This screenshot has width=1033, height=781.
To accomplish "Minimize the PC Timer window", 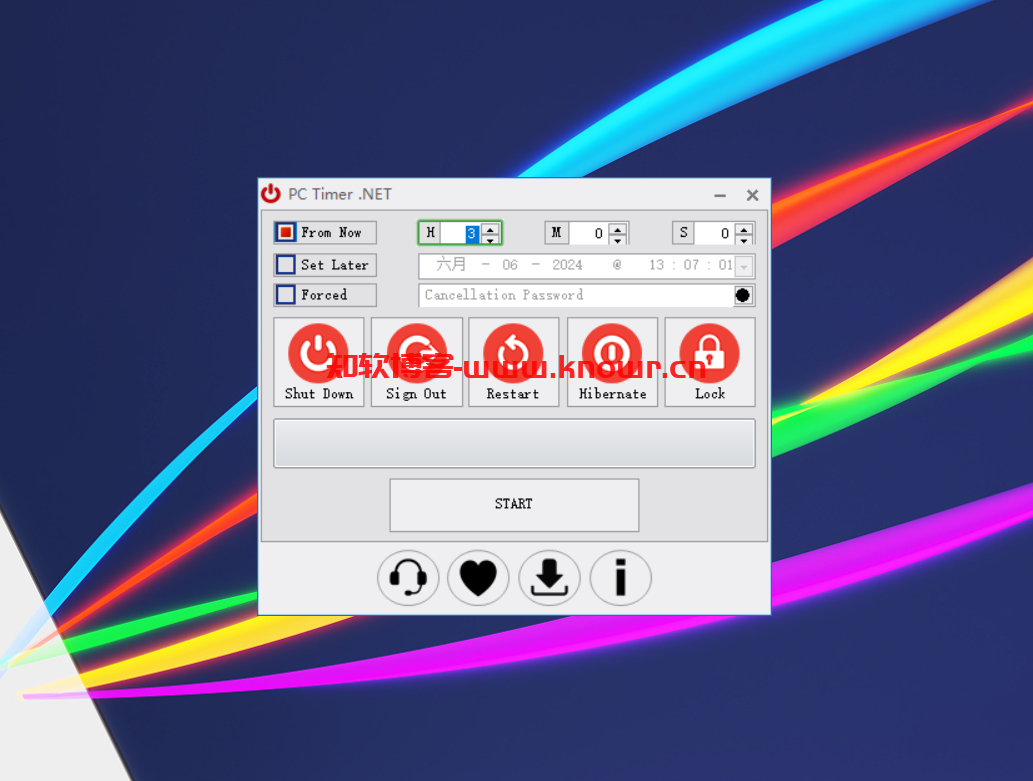I will tap(720, 195).
